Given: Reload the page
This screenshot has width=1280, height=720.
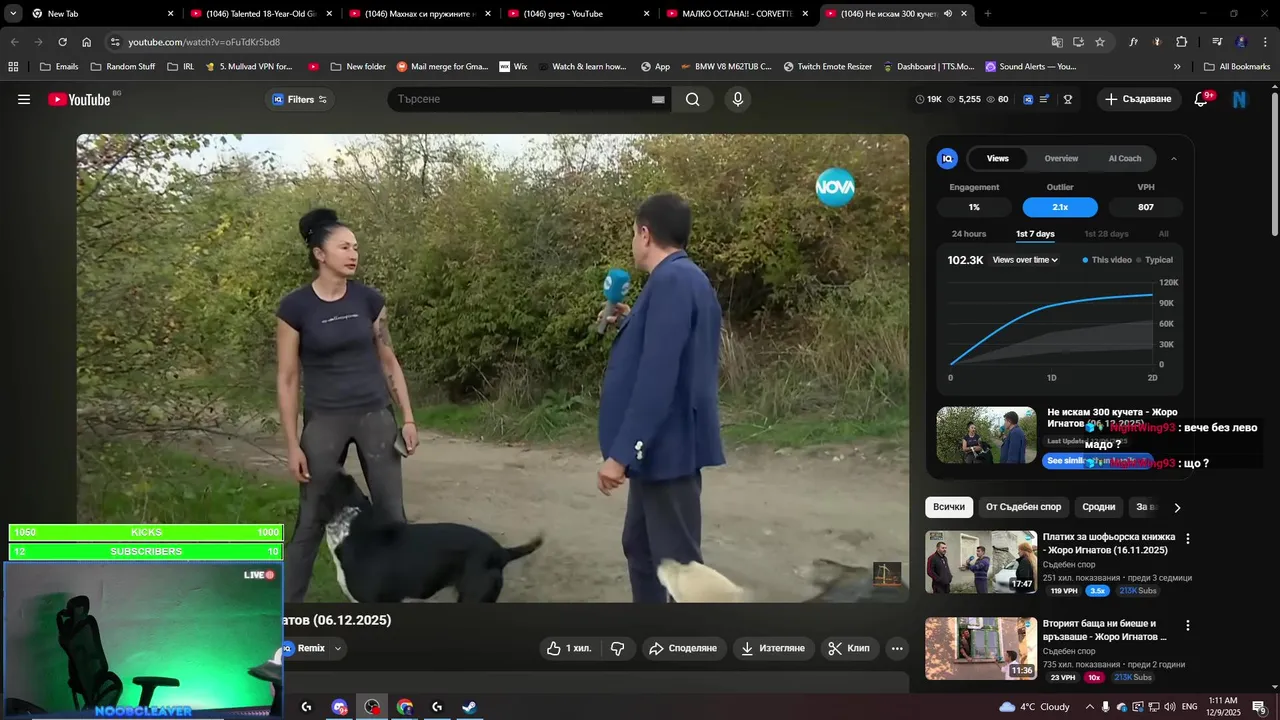Looking at the screenshot, I should pyautogui.click(x=62, y=42).
